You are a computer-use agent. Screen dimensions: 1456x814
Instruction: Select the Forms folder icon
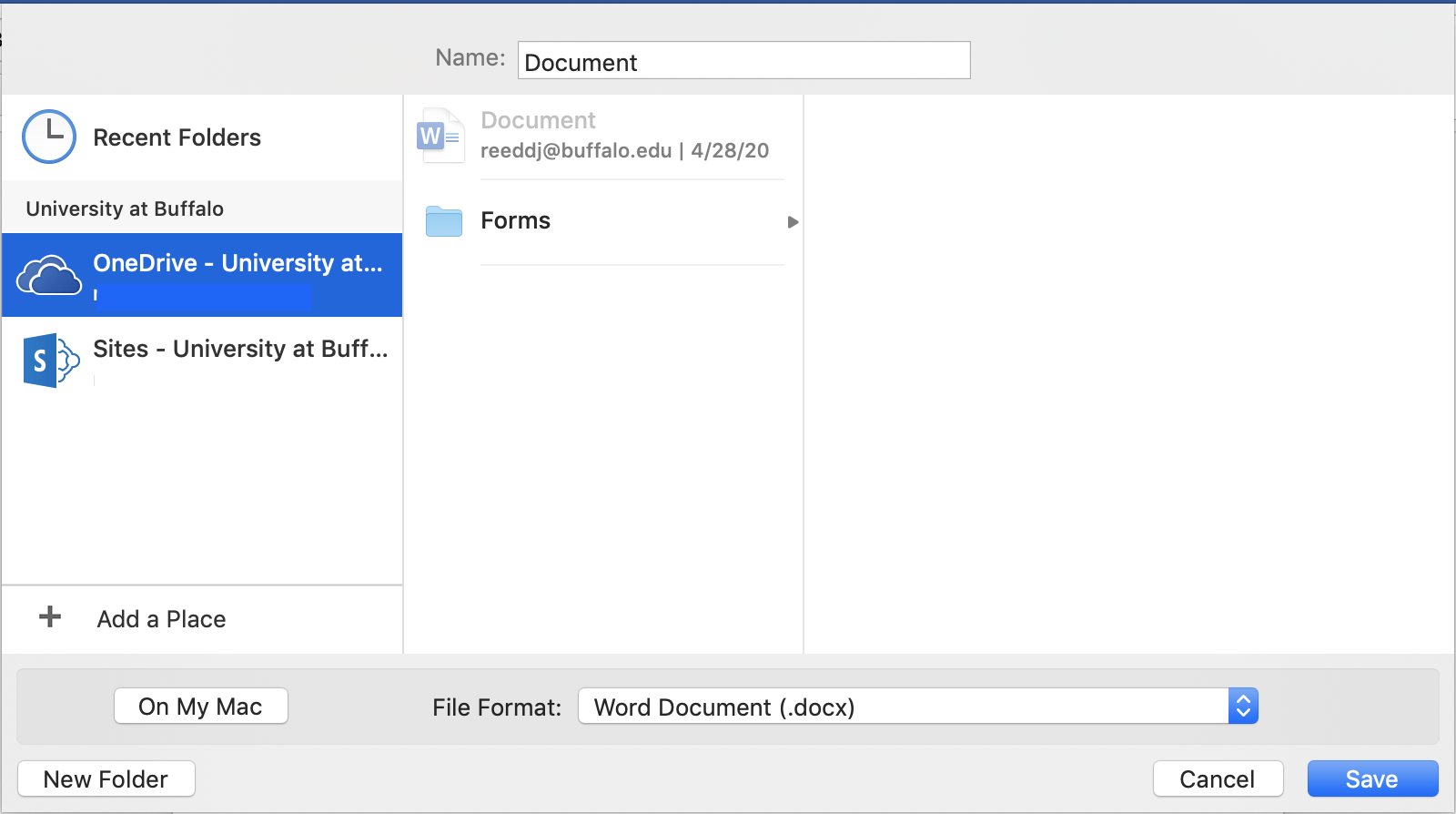444,221
